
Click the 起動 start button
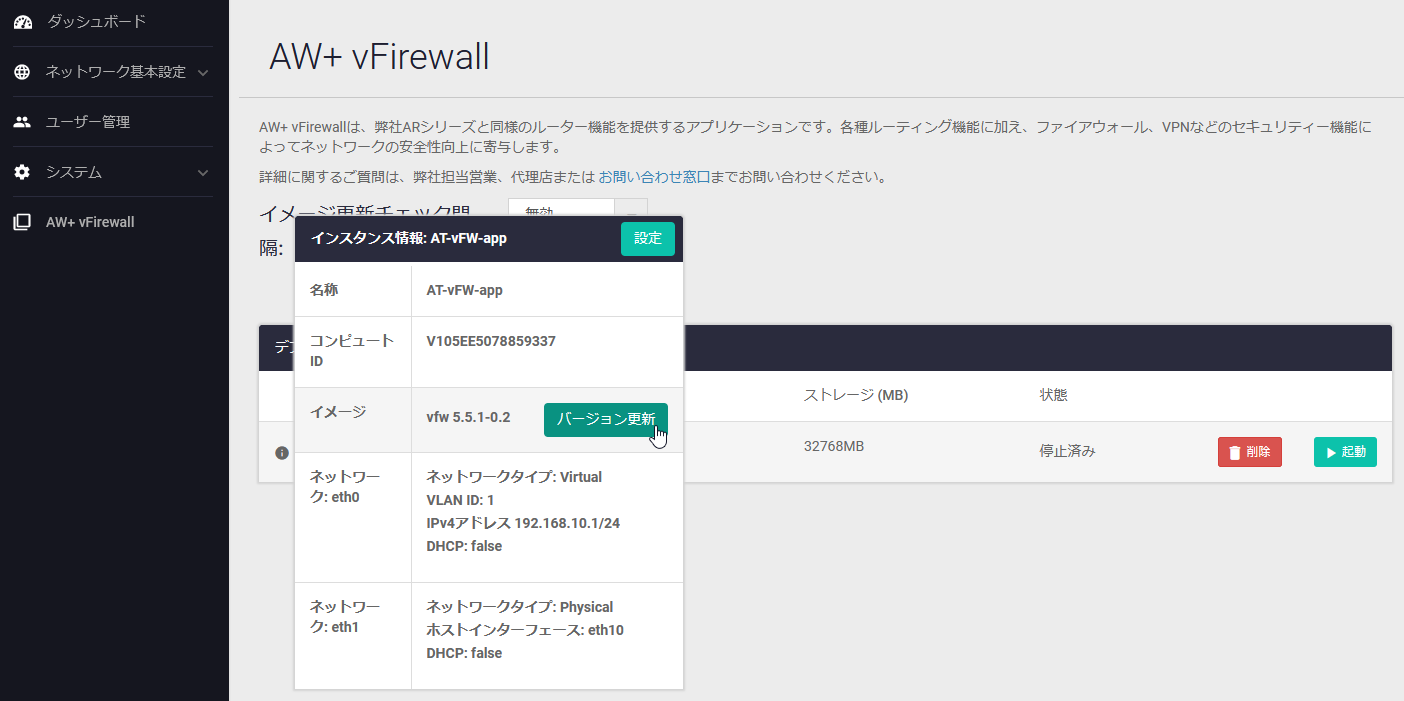(x=1345, y=452)
